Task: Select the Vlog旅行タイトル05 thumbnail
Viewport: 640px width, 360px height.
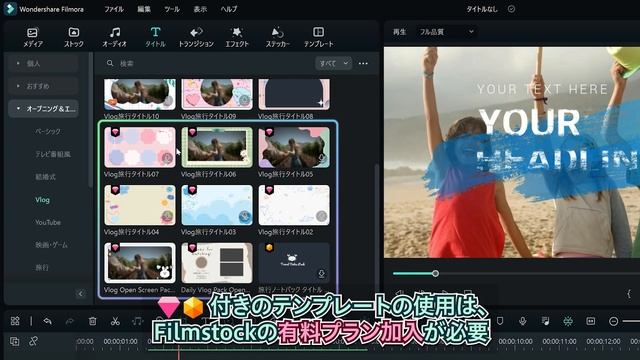Action: (294, 147)
